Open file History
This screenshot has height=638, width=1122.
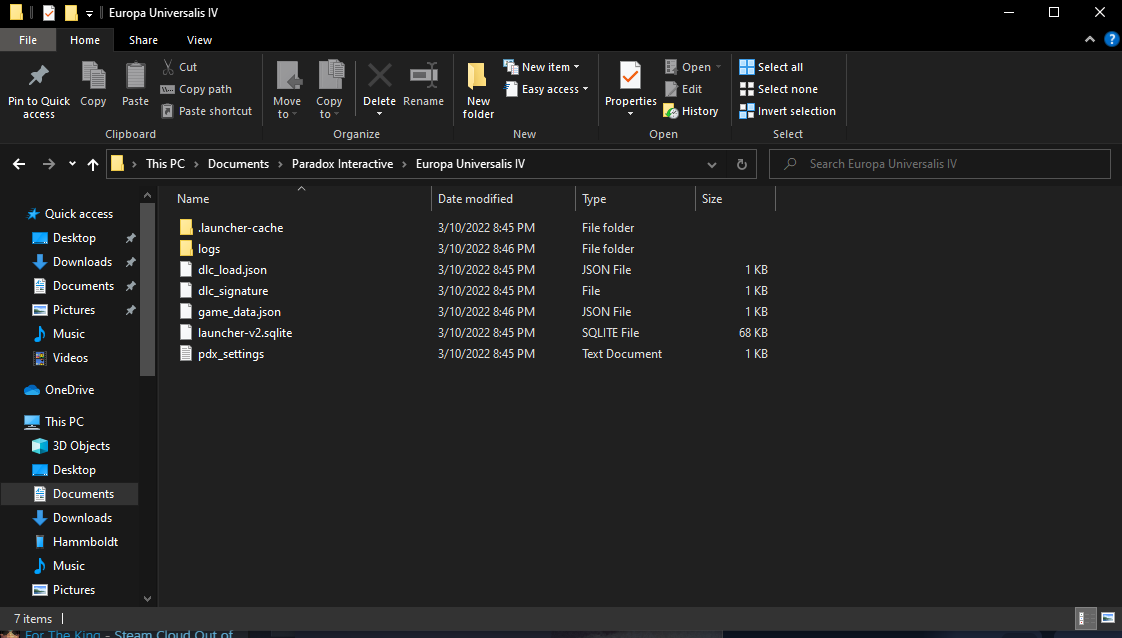pyautogui.click(x=691, y=111)
